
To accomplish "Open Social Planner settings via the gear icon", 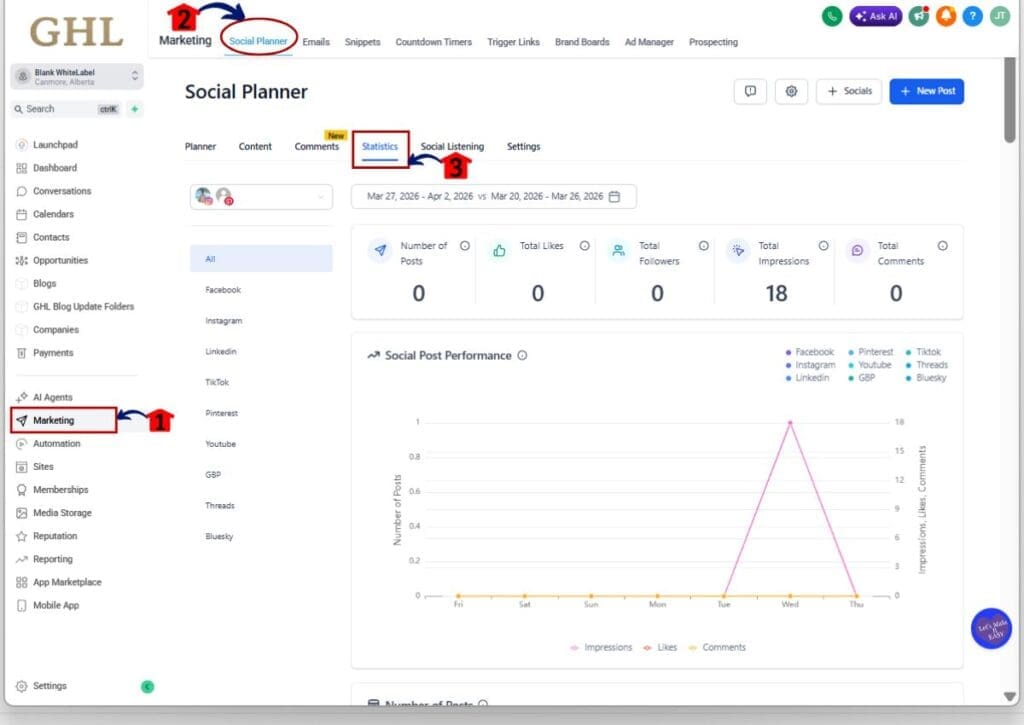I will pyautogui.click(x=791, y=91).
